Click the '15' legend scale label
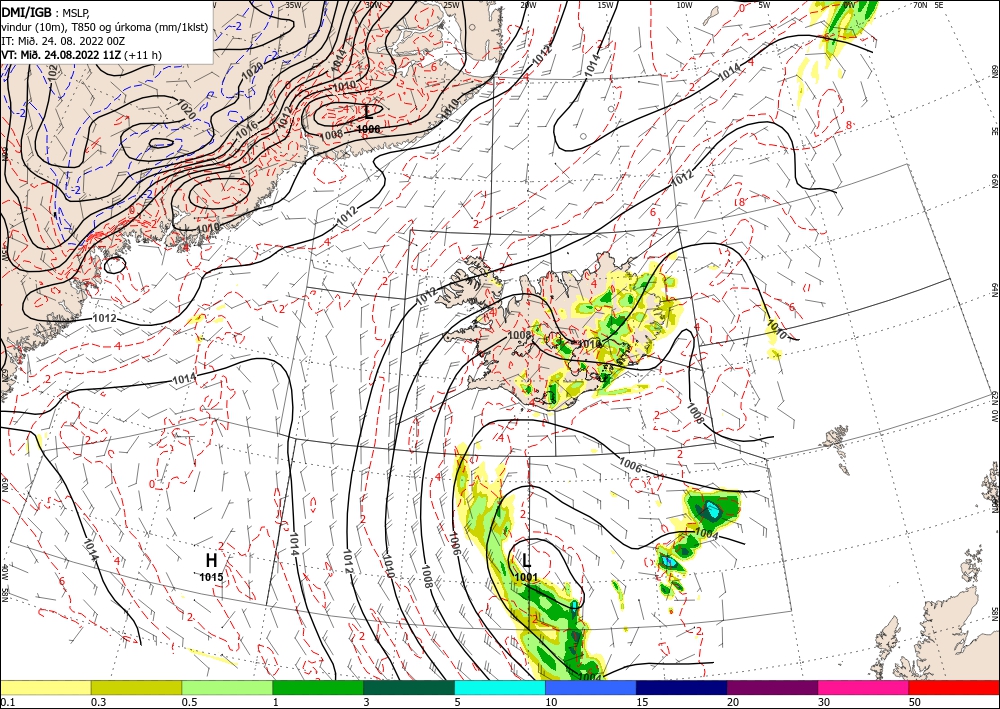The image size is (1000, 709). (642, 702)
